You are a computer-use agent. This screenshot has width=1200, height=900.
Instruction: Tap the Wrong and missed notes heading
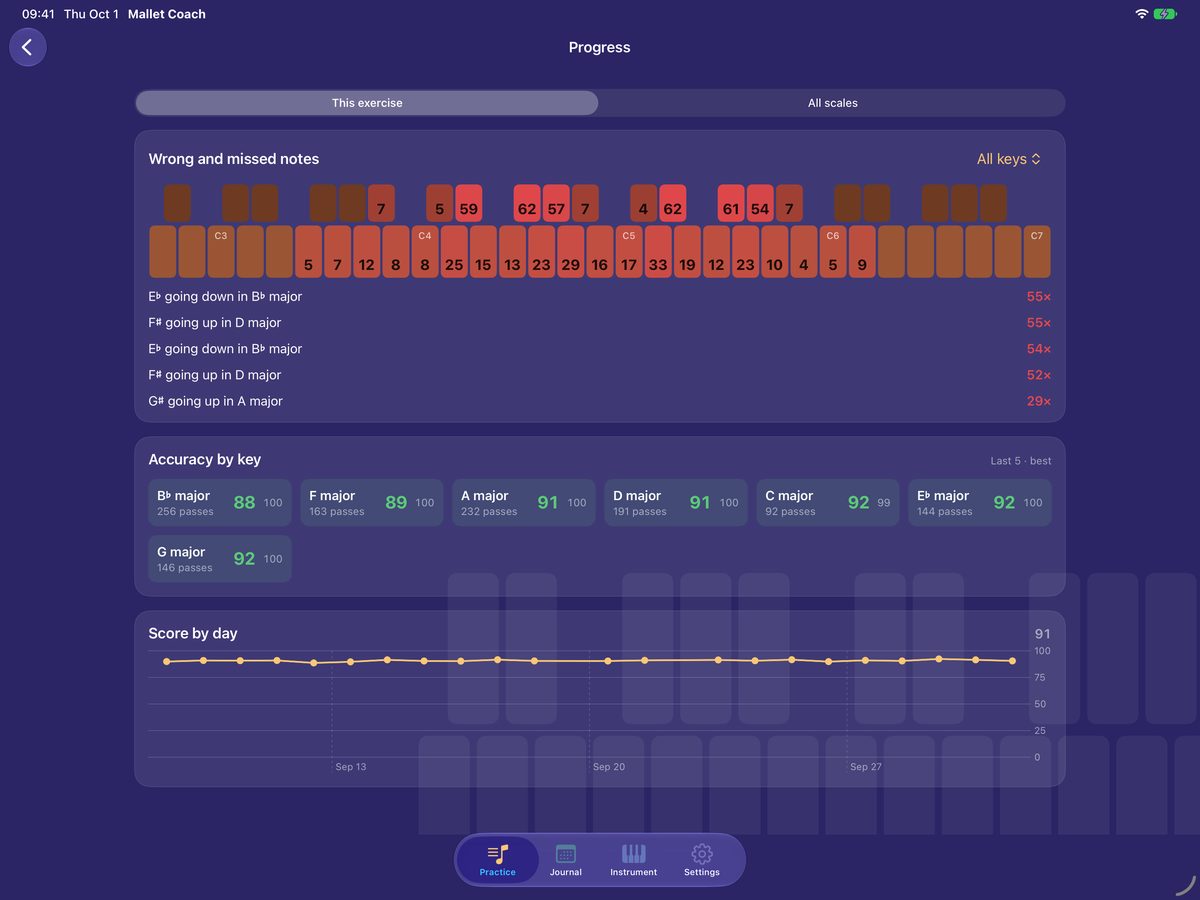tap(234, 159)
